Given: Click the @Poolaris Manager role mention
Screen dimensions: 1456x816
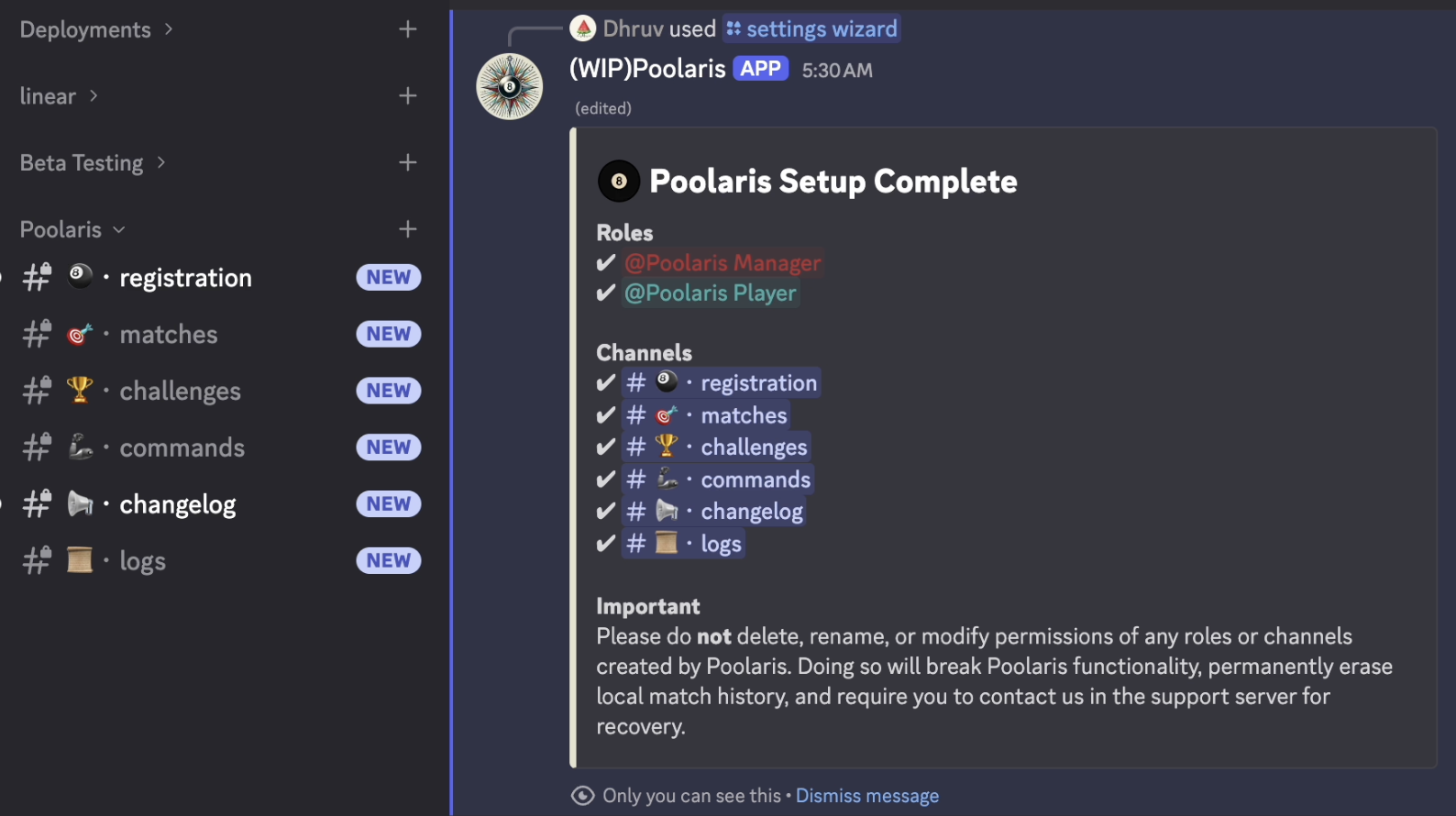Looking at the screenshot, I should click(x=722, y=263).
